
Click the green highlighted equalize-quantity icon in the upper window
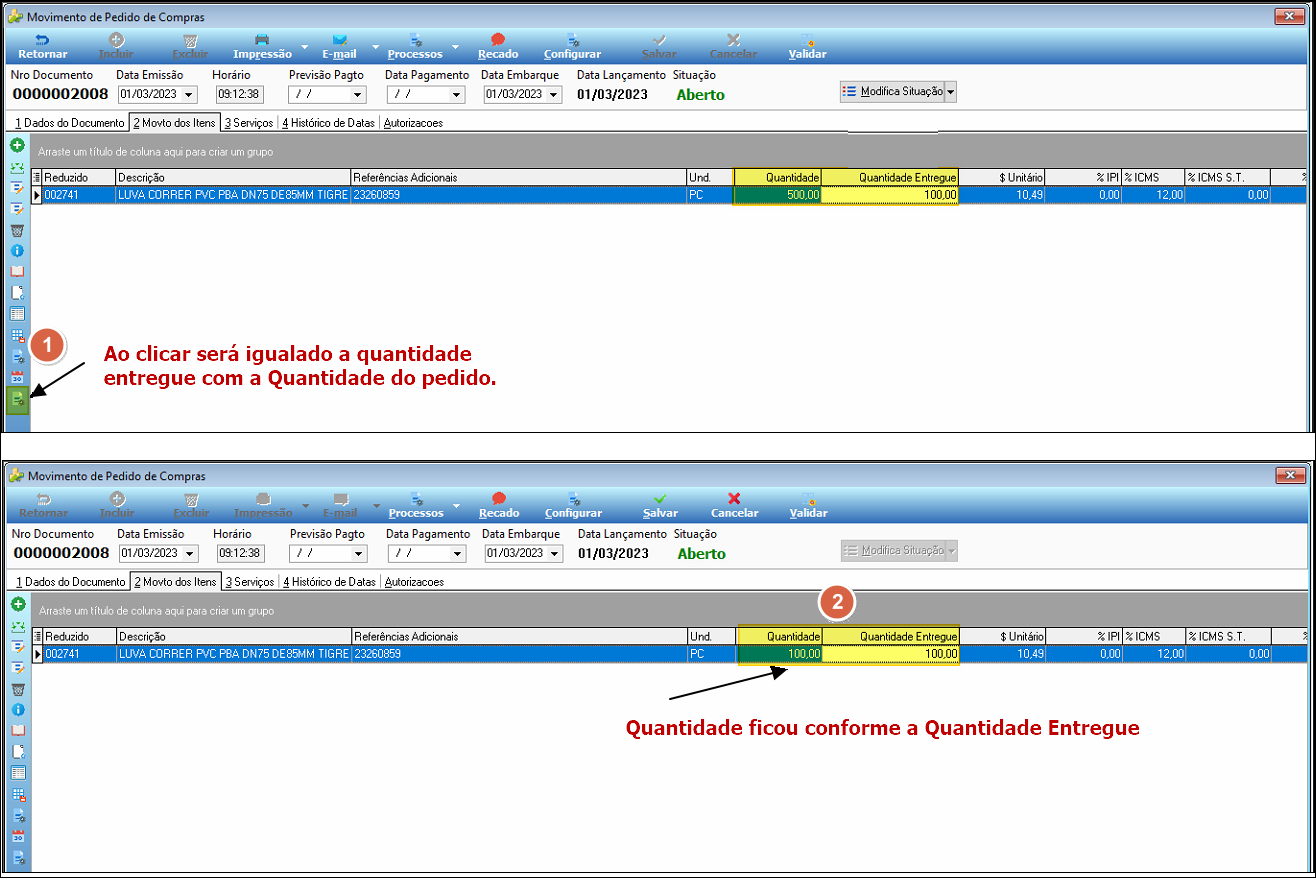coord(17,400)
